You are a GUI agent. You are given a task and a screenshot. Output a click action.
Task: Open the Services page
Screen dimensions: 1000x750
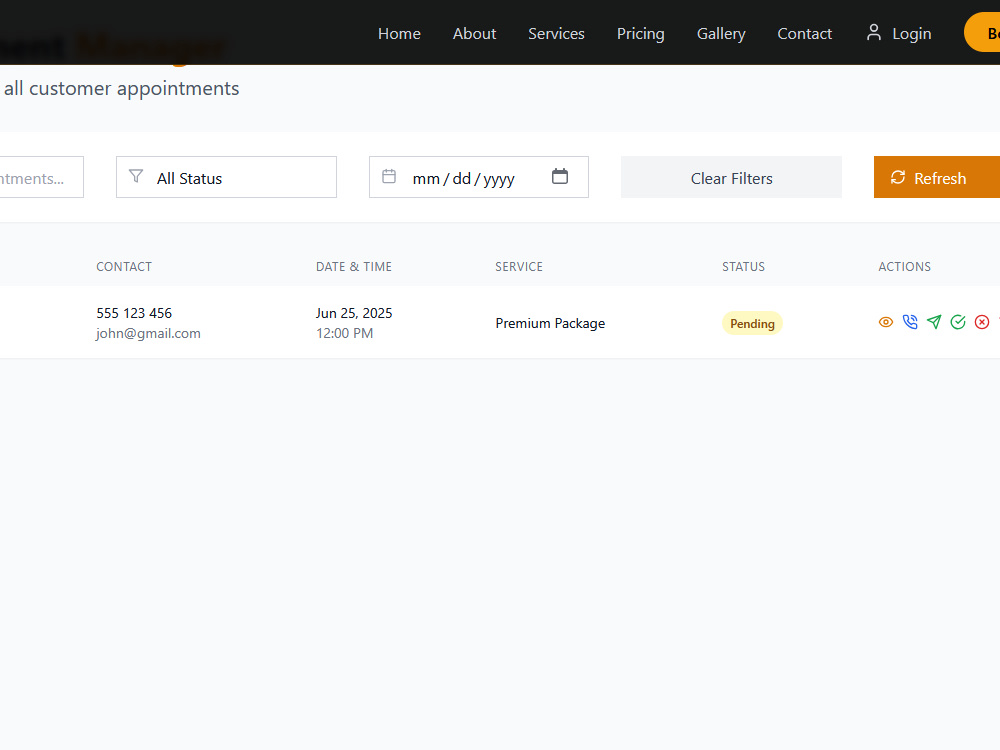click(x=556, y=33)
